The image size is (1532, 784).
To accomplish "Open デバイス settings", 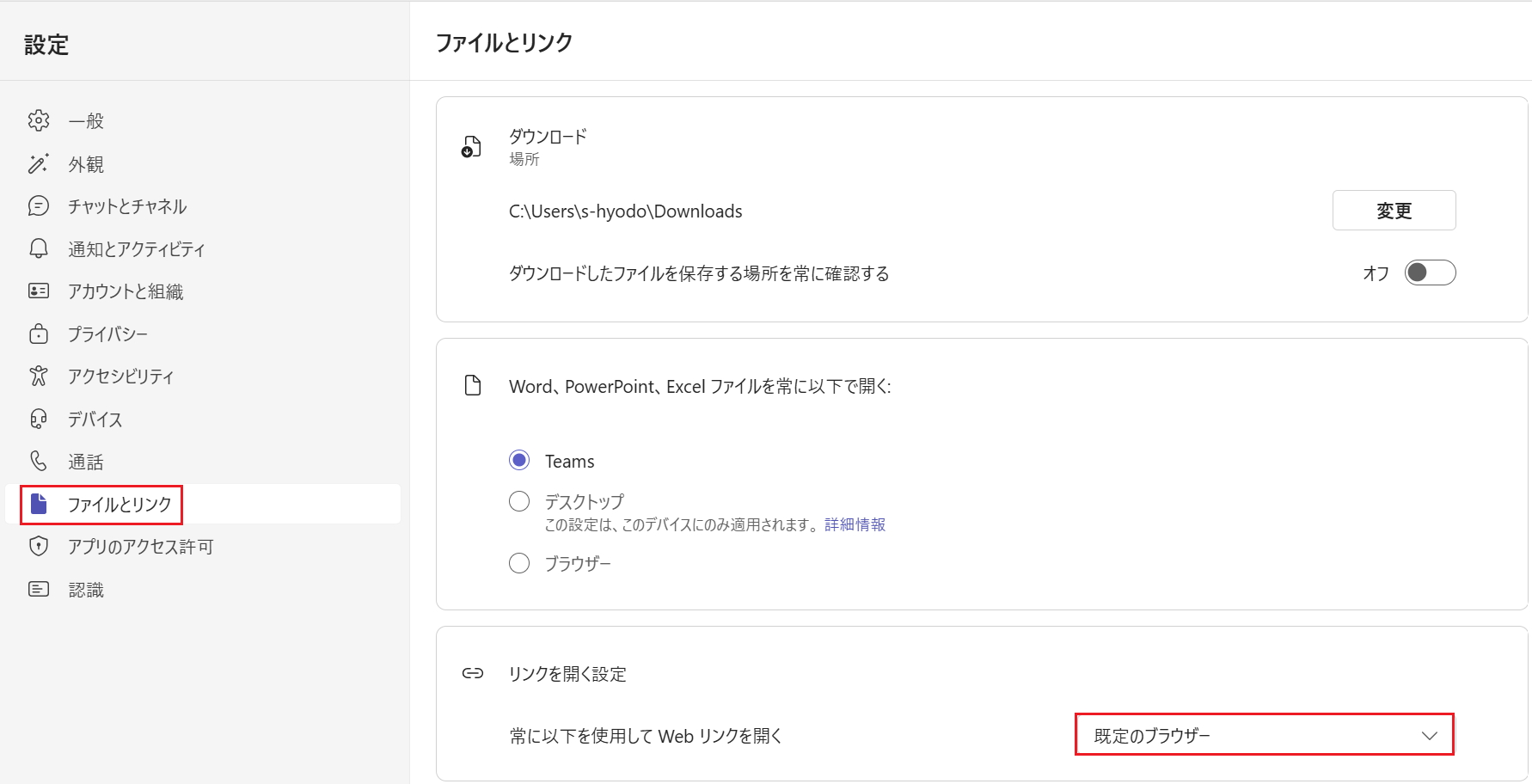I will (203, 419).
